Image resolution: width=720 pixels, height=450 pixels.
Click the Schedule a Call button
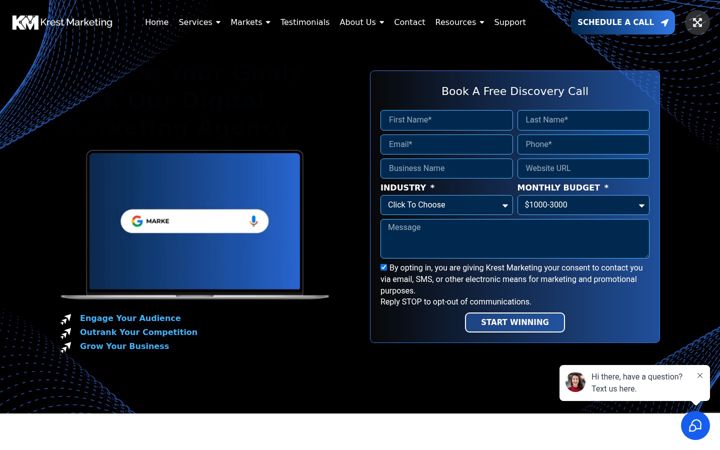point(623,22)
